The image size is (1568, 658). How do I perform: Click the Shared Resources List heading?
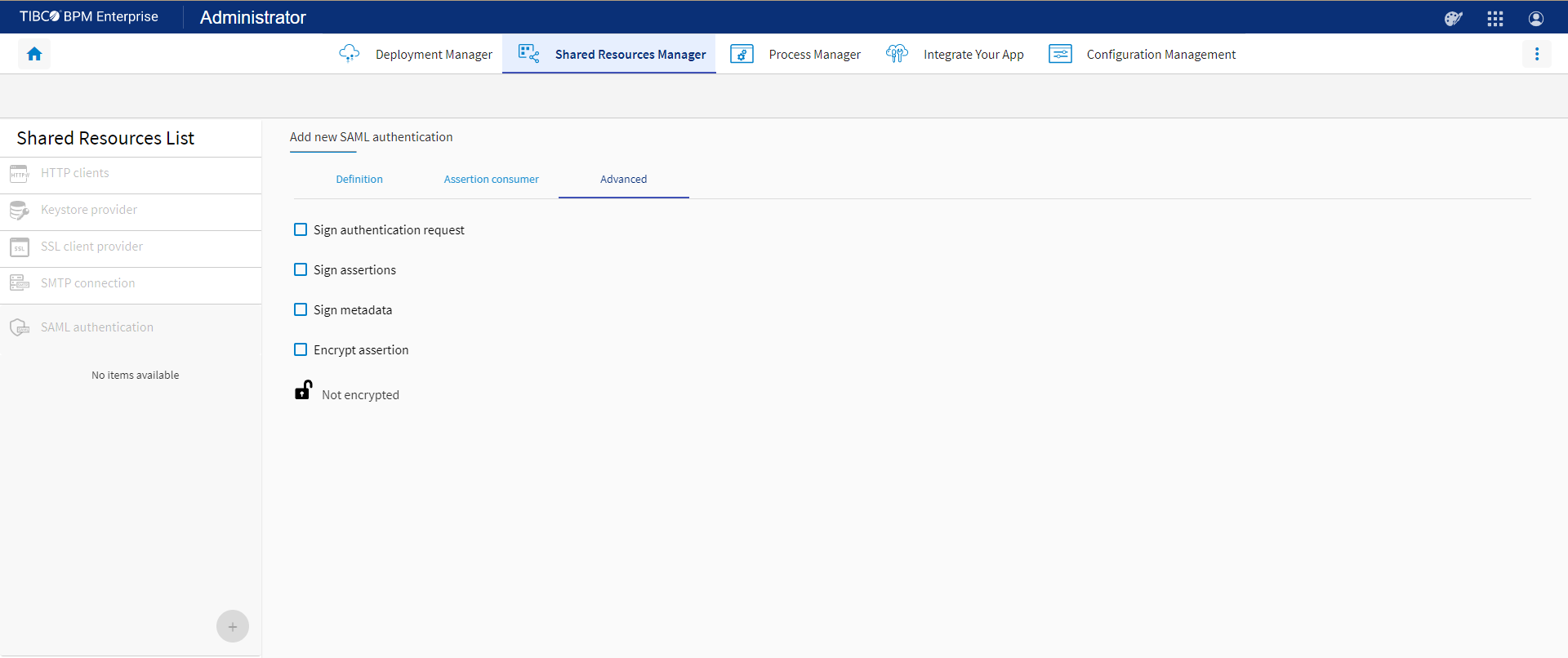[x=105, y=139]
